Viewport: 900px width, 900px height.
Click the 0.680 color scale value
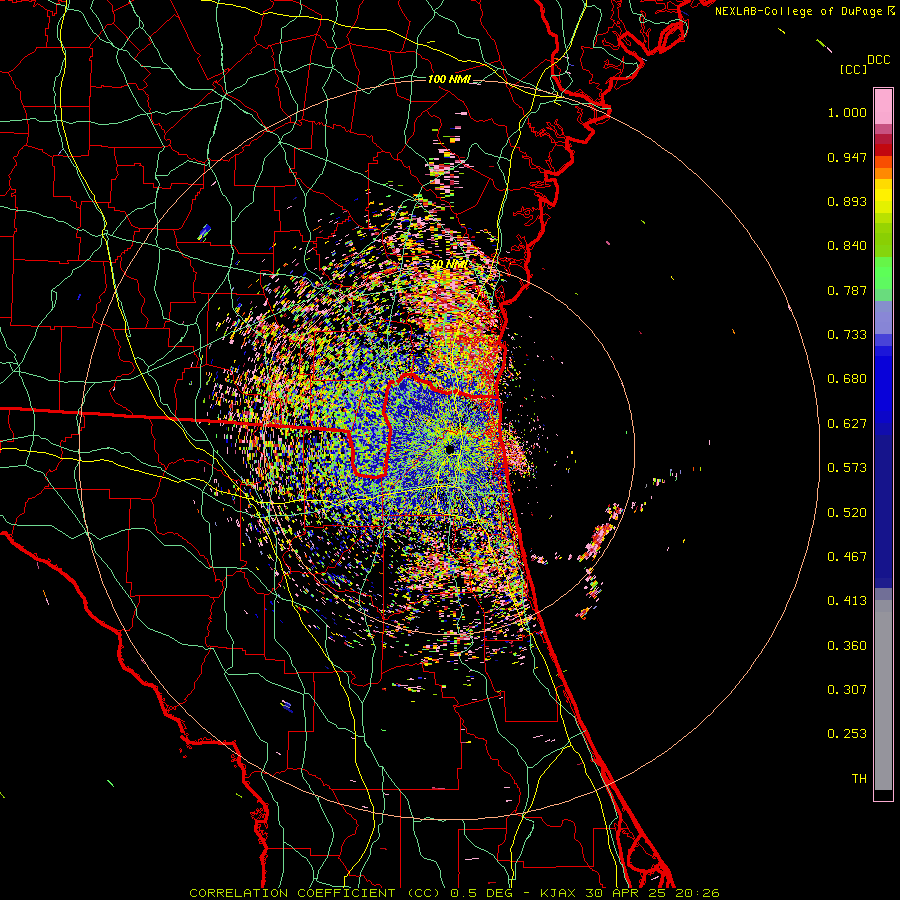847,379
